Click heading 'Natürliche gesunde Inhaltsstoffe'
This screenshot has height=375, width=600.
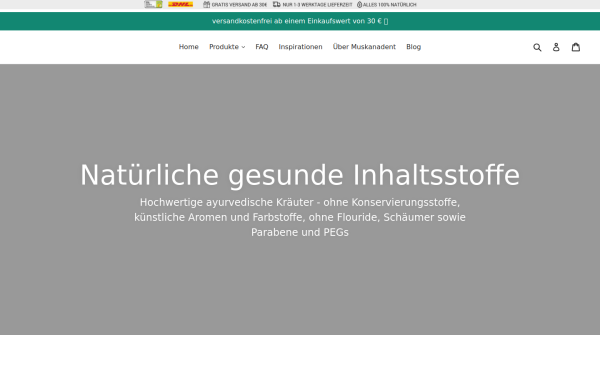[x=300, y=175]
